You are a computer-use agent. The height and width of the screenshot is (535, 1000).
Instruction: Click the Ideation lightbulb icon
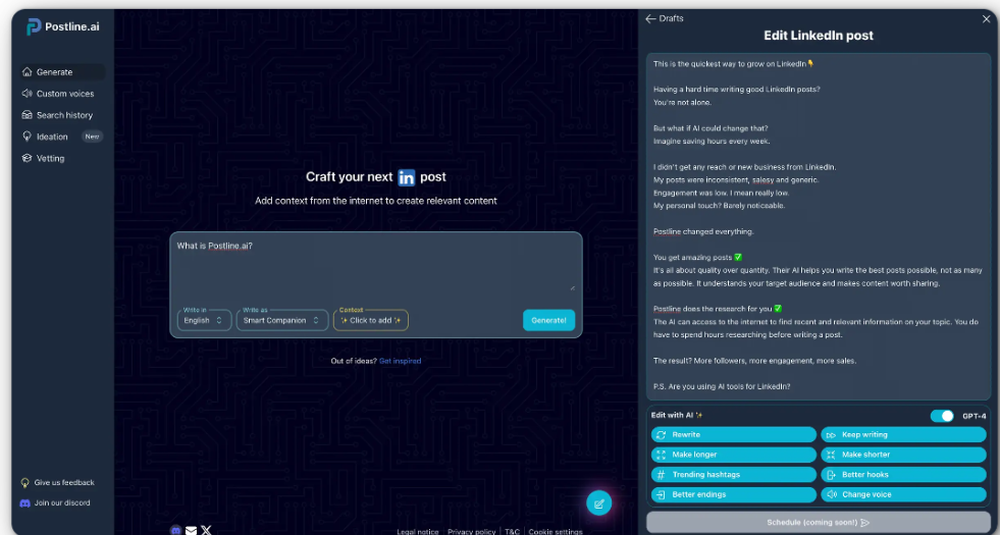(27, 136)
